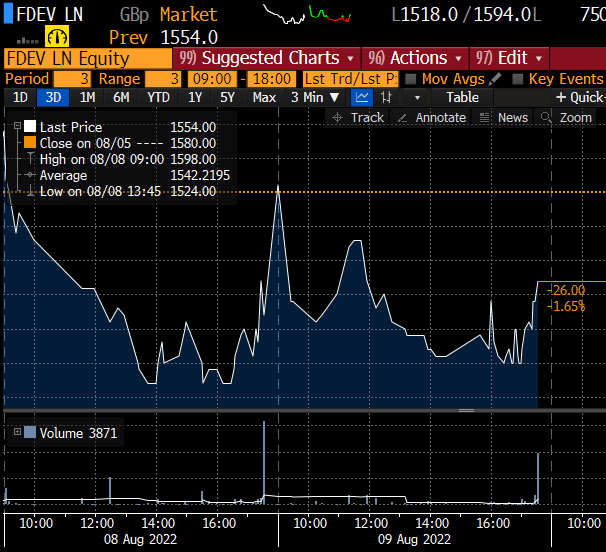This screenshot has width=606, height=552.
Task: Click the panel divider handle above volume
Action: (466, 410)
